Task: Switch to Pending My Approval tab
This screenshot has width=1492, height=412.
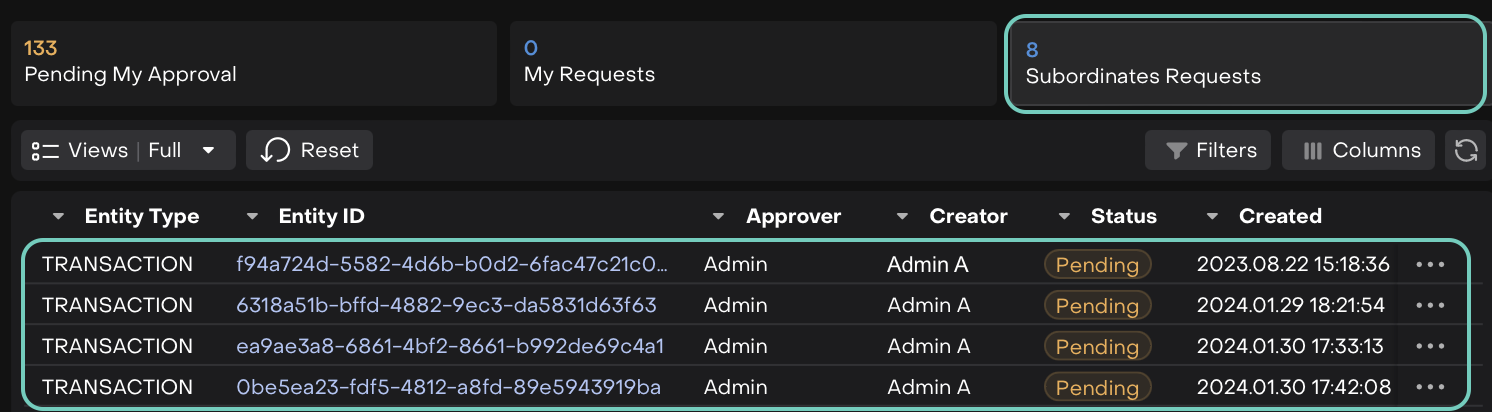Action: point(254,62)
